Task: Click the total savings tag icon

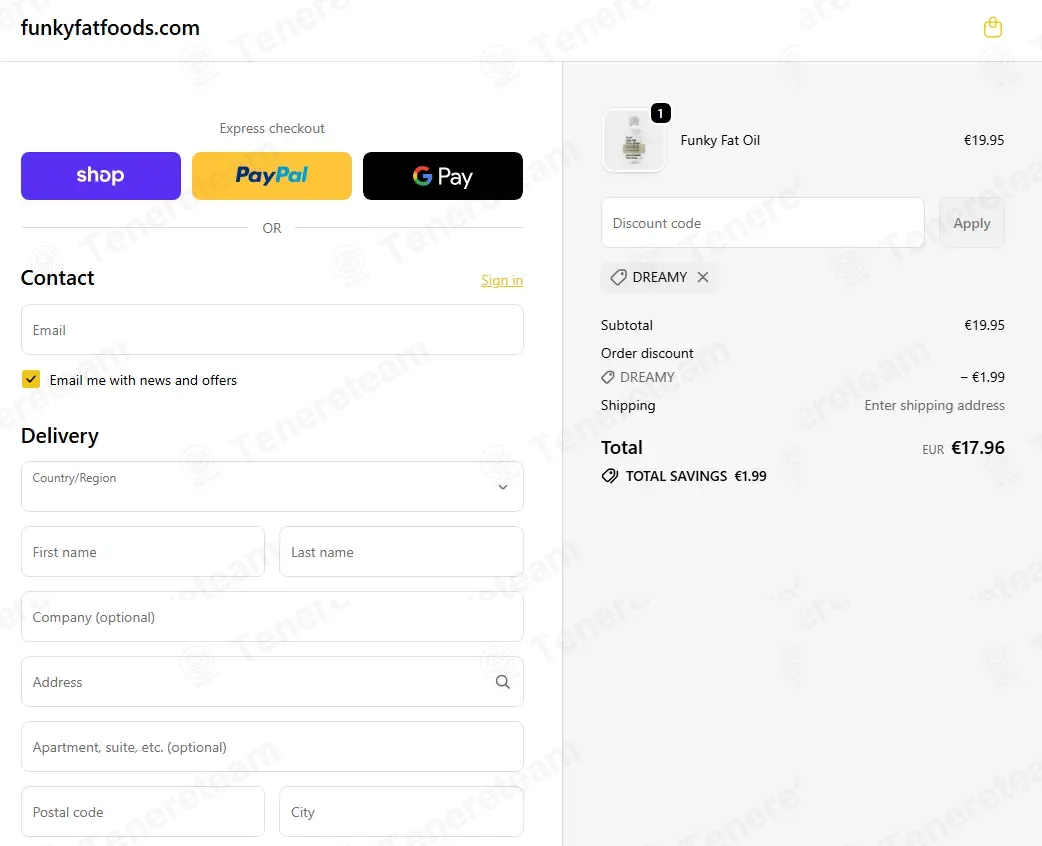Action: pos(609,476)
